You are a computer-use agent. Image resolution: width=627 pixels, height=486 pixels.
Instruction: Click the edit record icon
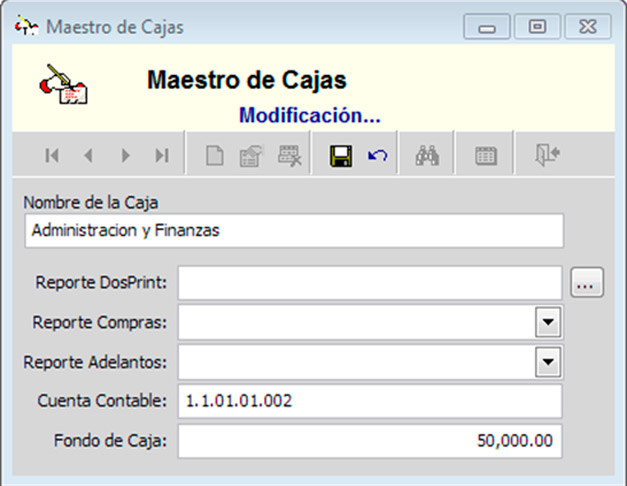249,156
